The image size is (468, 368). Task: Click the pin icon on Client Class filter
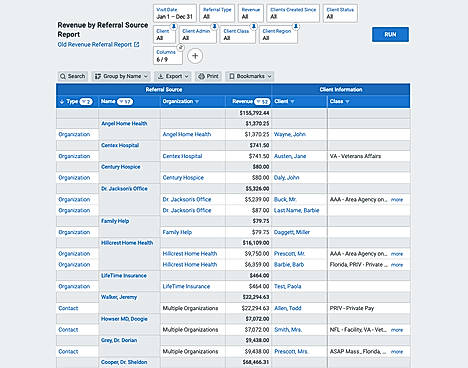coord(254,26)
